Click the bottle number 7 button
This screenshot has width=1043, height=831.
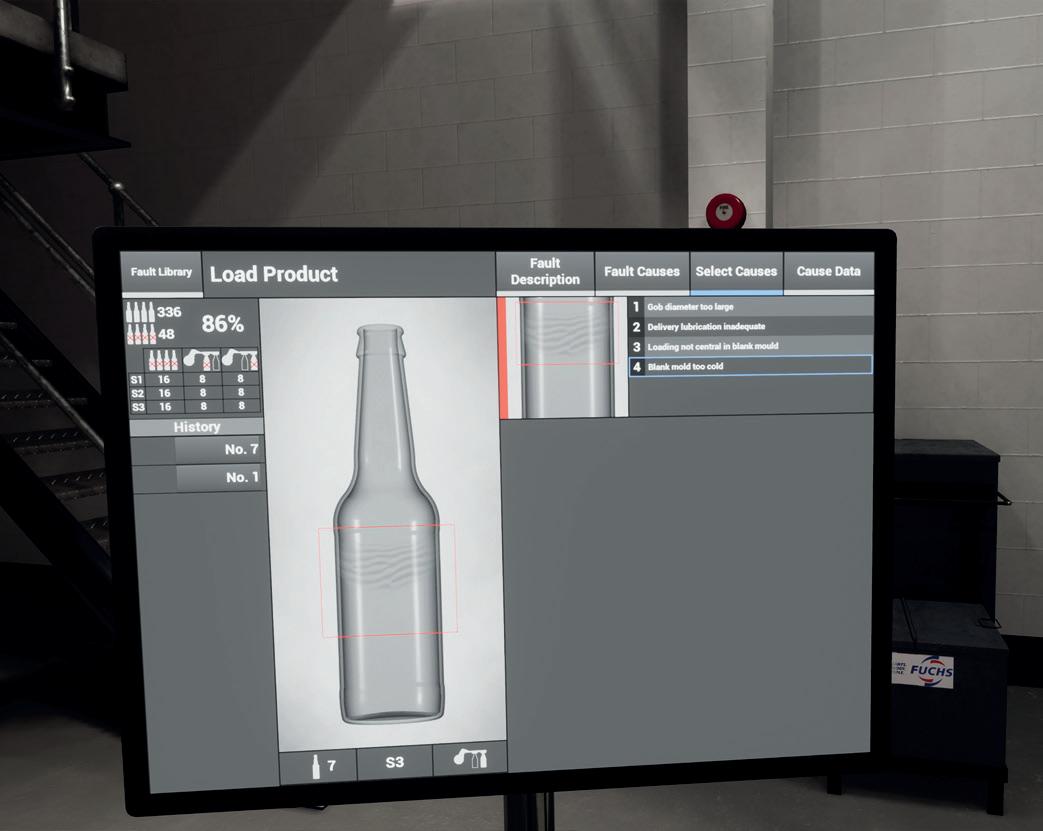click(x=318, y=766)
